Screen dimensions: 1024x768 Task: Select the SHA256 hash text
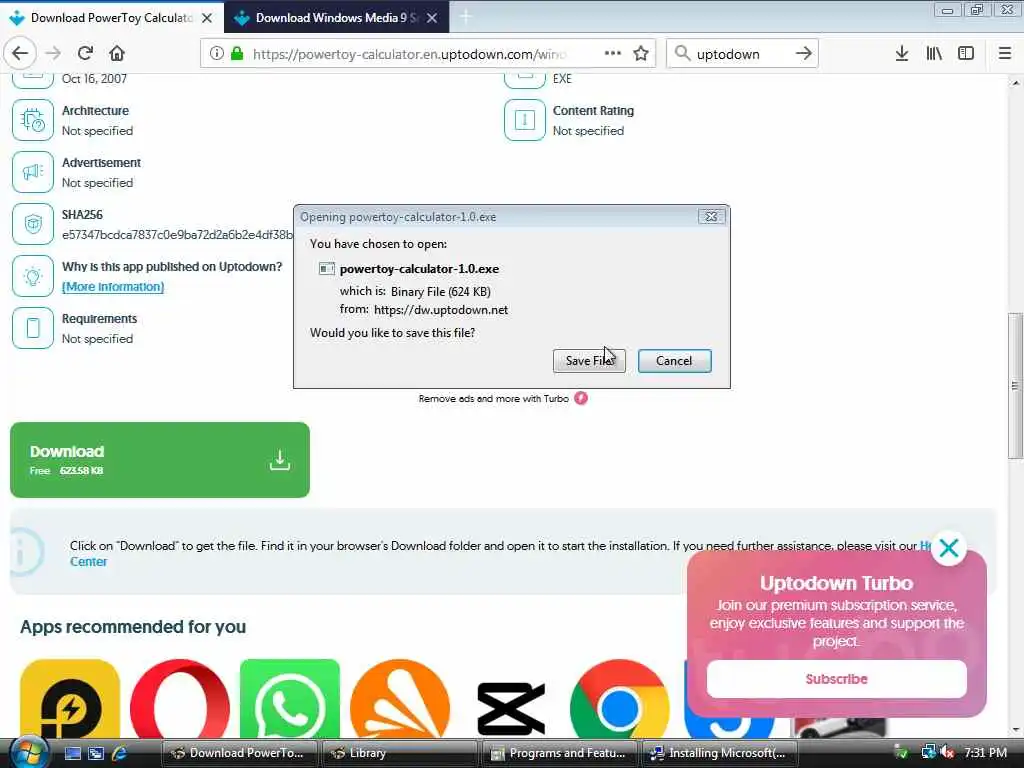[177, 234]
